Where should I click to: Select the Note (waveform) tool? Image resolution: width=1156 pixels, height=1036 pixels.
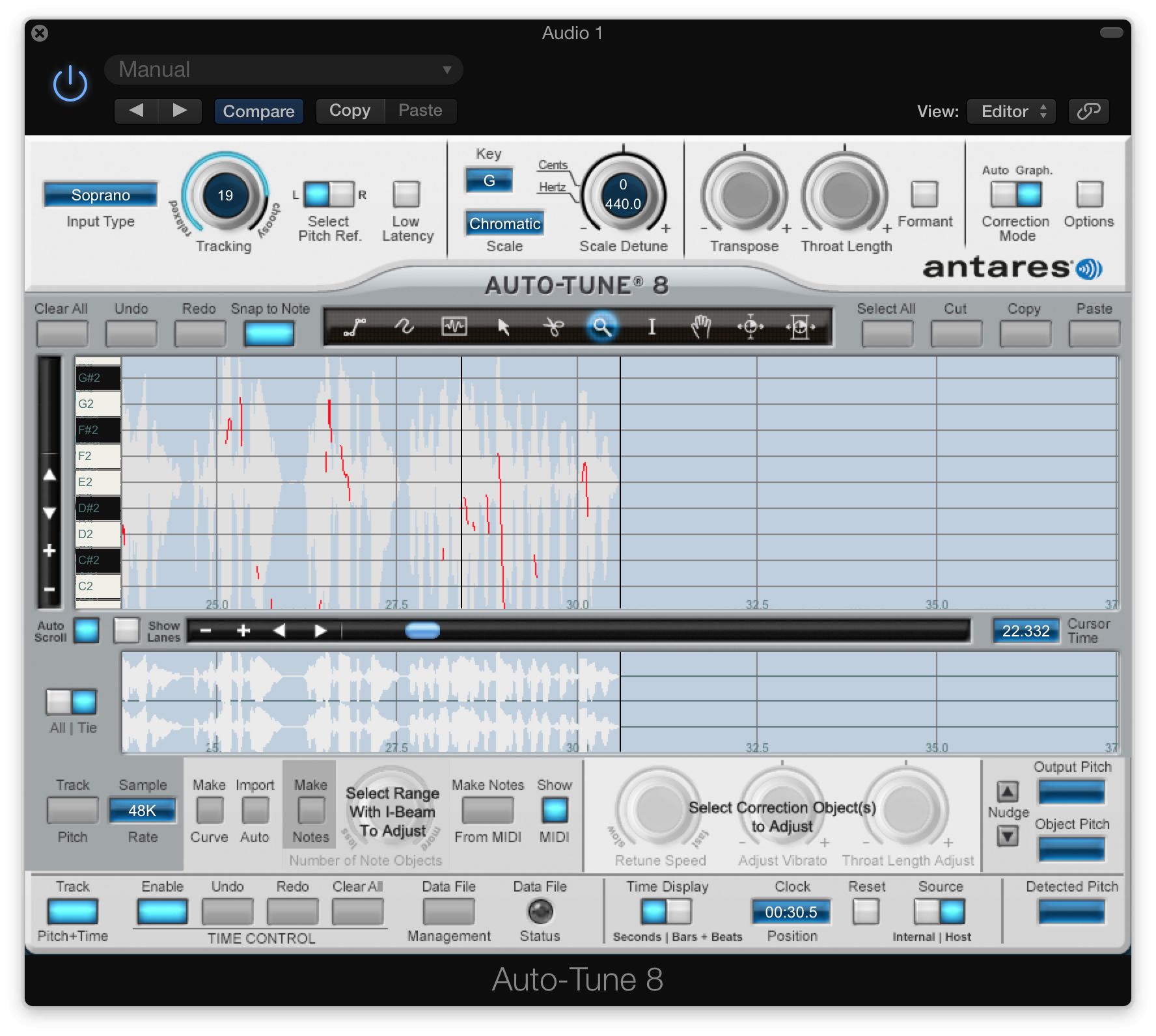[454, 326]
